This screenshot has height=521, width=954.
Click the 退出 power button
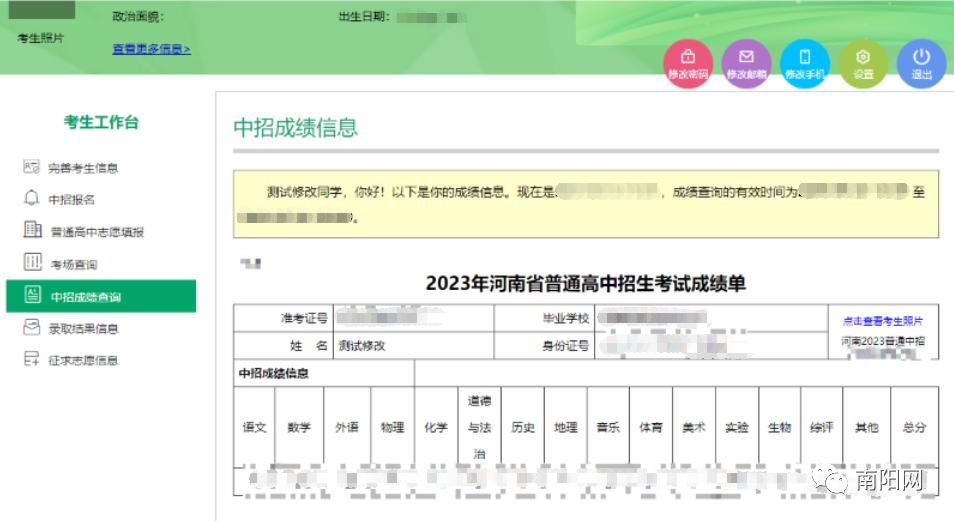921,63
